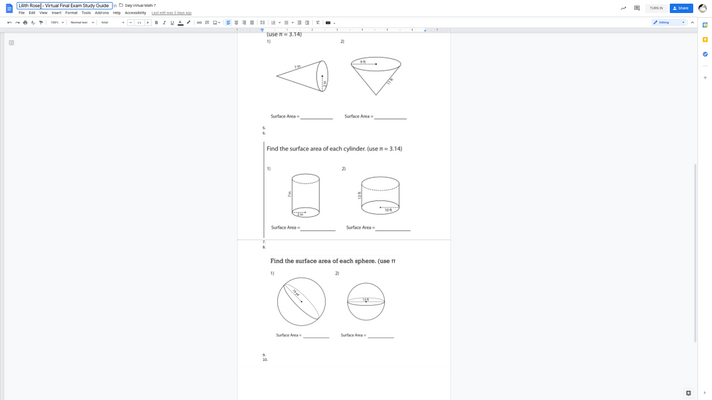The height and width of the screenshot is (400, 712).
Task: Open the Tools menu
Action: pyautogui.click(x=86, y=13)
